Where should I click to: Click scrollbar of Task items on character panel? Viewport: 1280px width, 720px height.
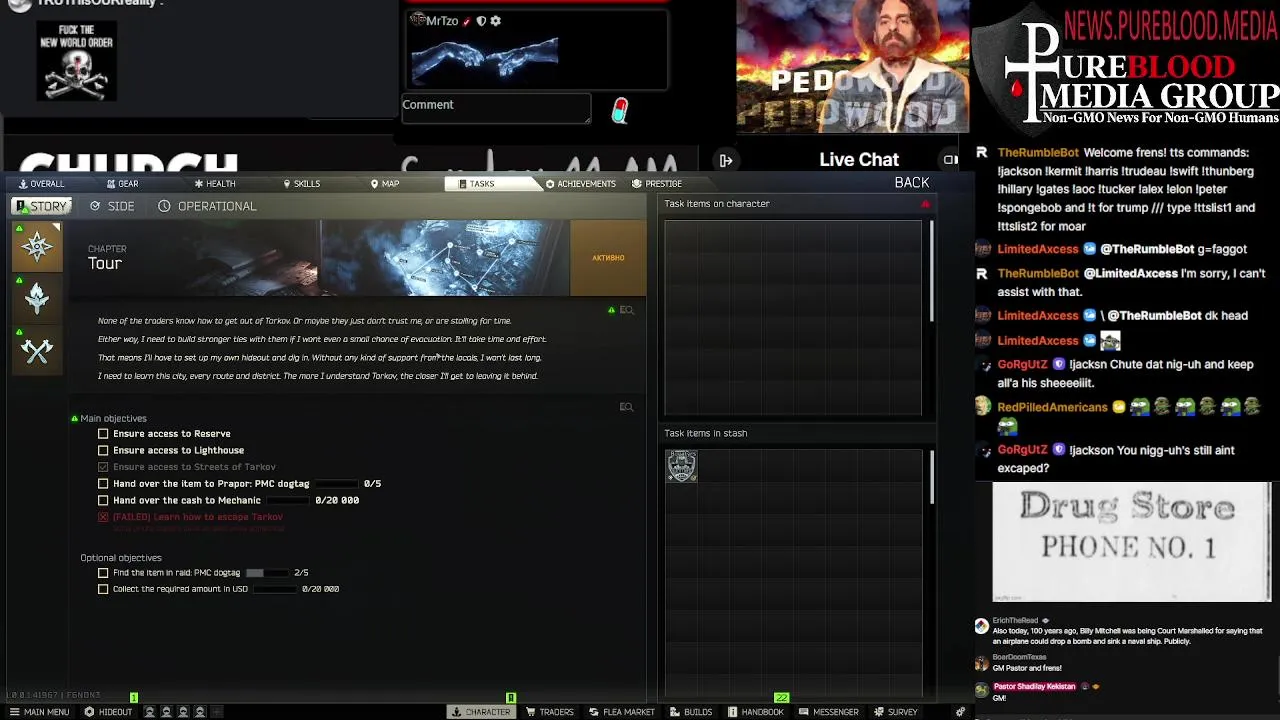pos(932,270)
